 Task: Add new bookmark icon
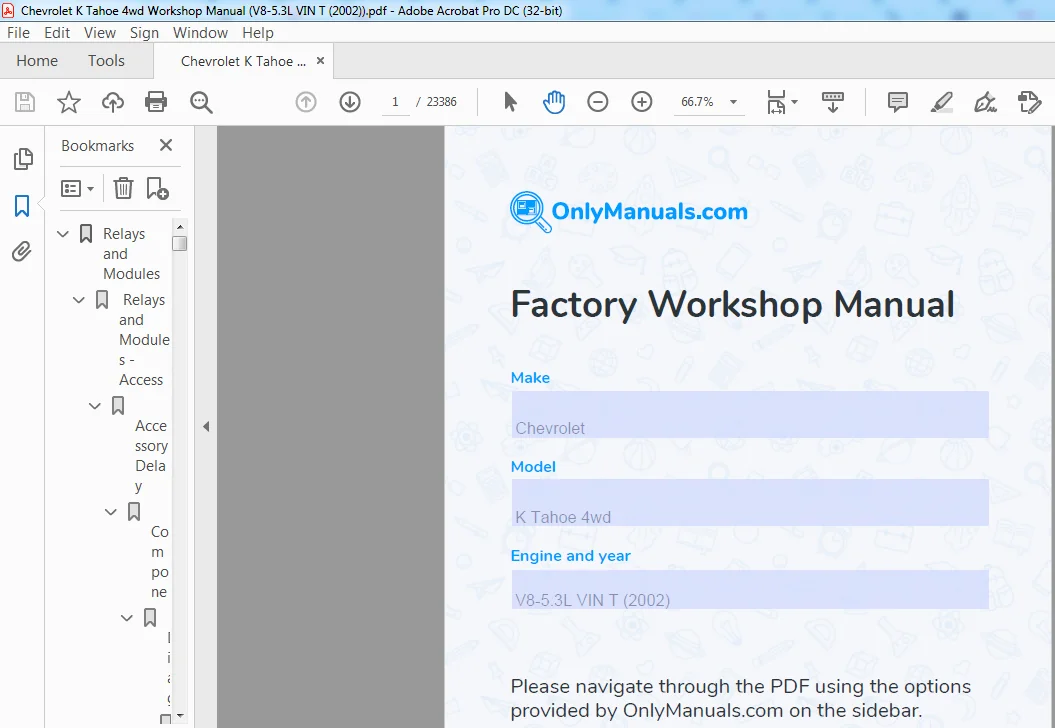click(157, 188)
